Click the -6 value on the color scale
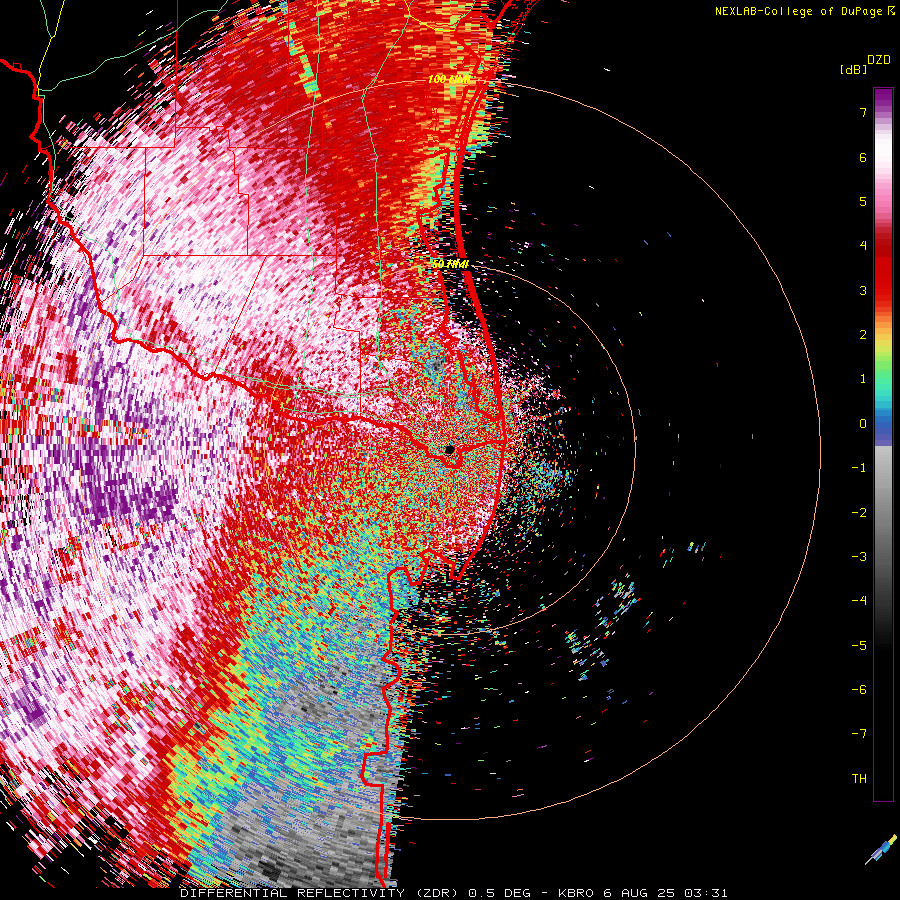900x900 pixels. coord(859,690)
